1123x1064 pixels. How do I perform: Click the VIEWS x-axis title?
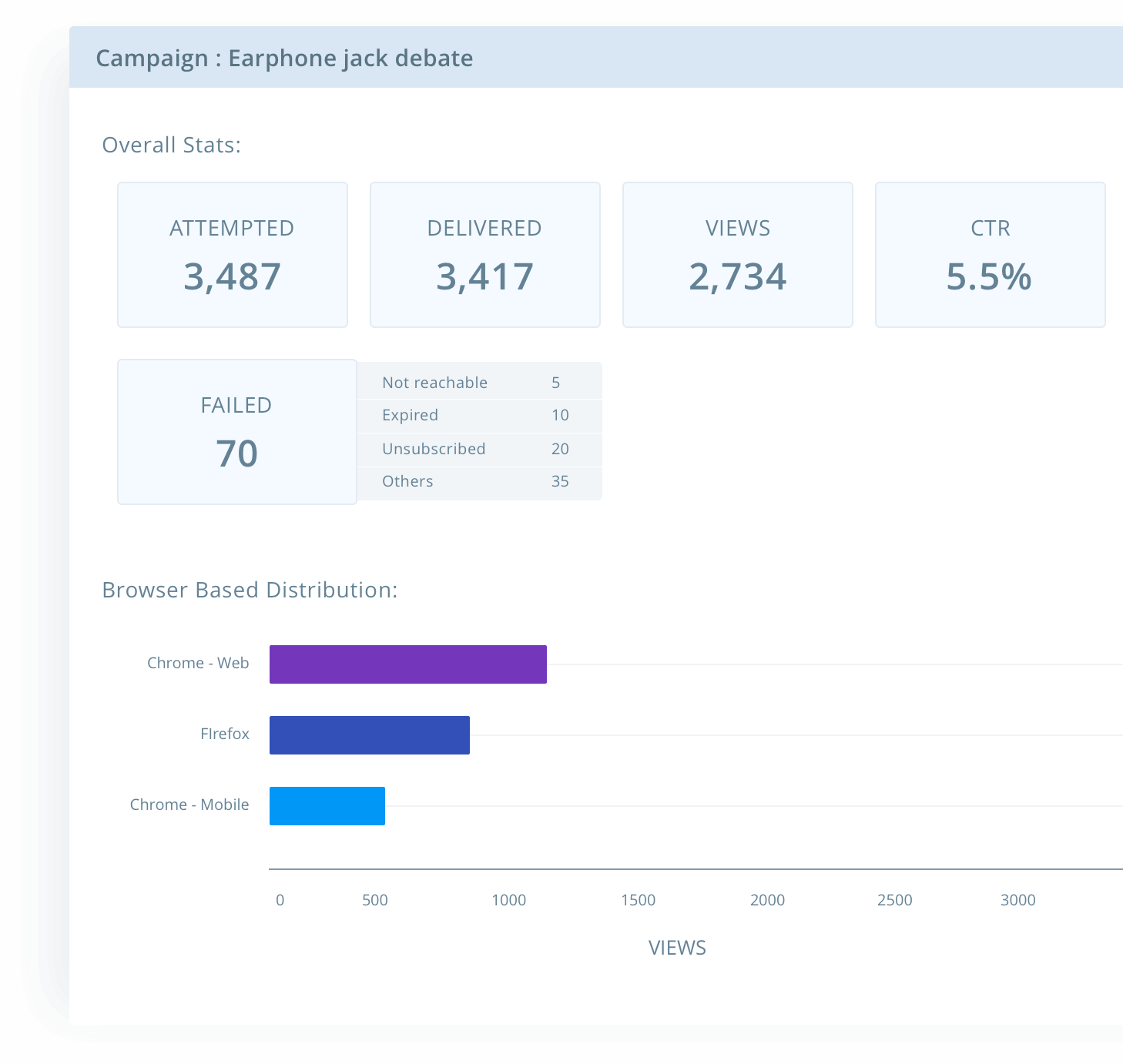tap(677, 948)
